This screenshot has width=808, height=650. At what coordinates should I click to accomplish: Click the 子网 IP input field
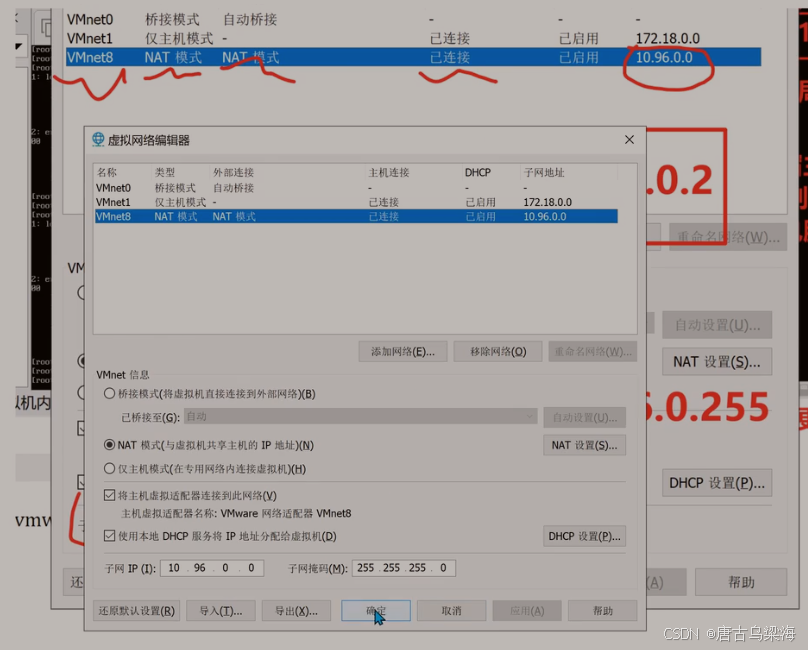pyautogui.click(x=212, y=568)
